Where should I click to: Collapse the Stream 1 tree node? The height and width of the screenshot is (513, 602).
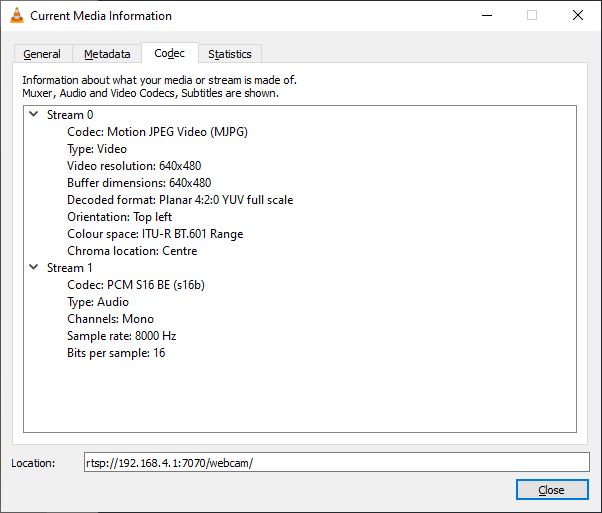tap(33, 267)
